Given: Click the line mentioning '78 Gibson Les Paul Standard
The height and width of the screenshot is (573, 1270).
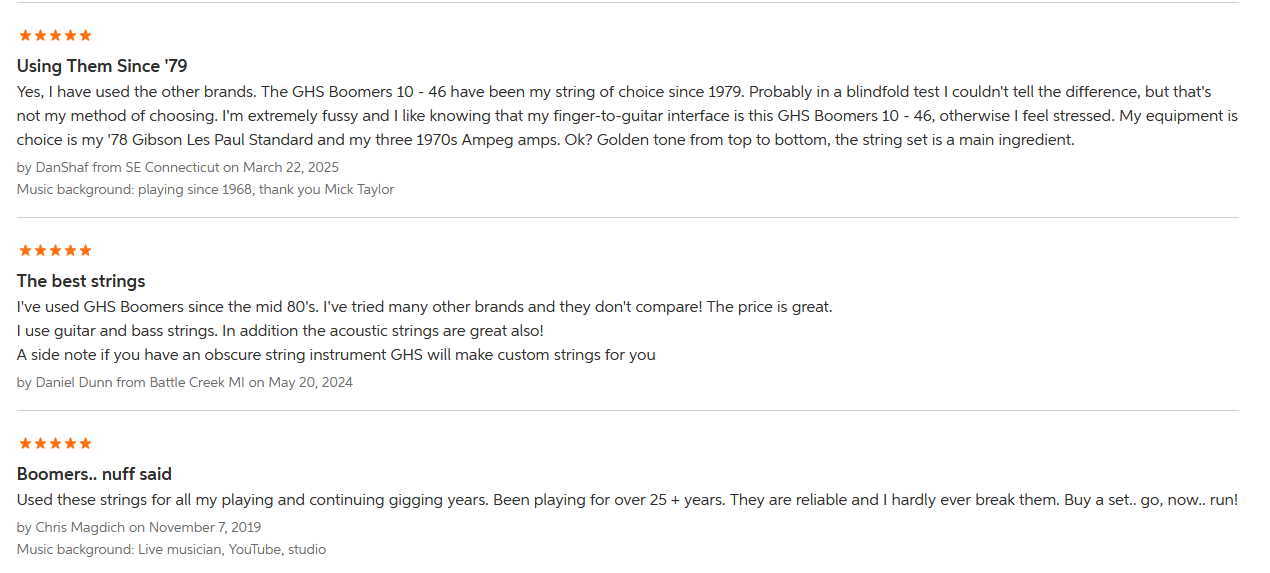Looking at the screenshot, I should tap(546, 140).
